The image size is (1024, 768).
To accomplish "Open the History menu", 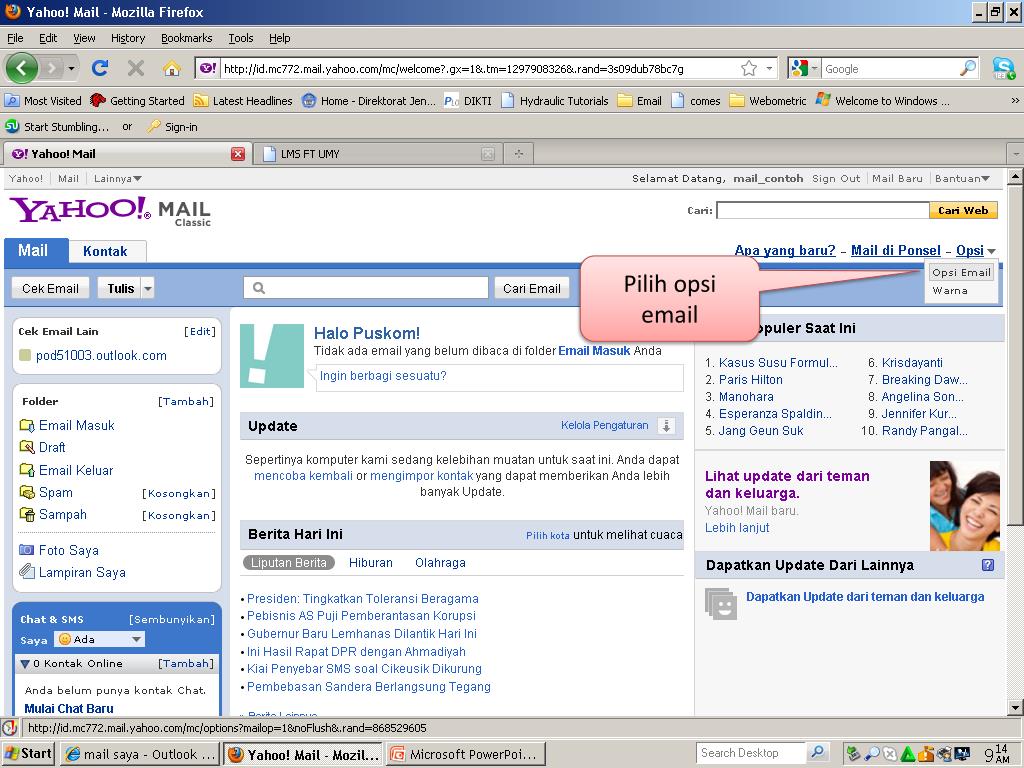I will click(x=127, y=38).
